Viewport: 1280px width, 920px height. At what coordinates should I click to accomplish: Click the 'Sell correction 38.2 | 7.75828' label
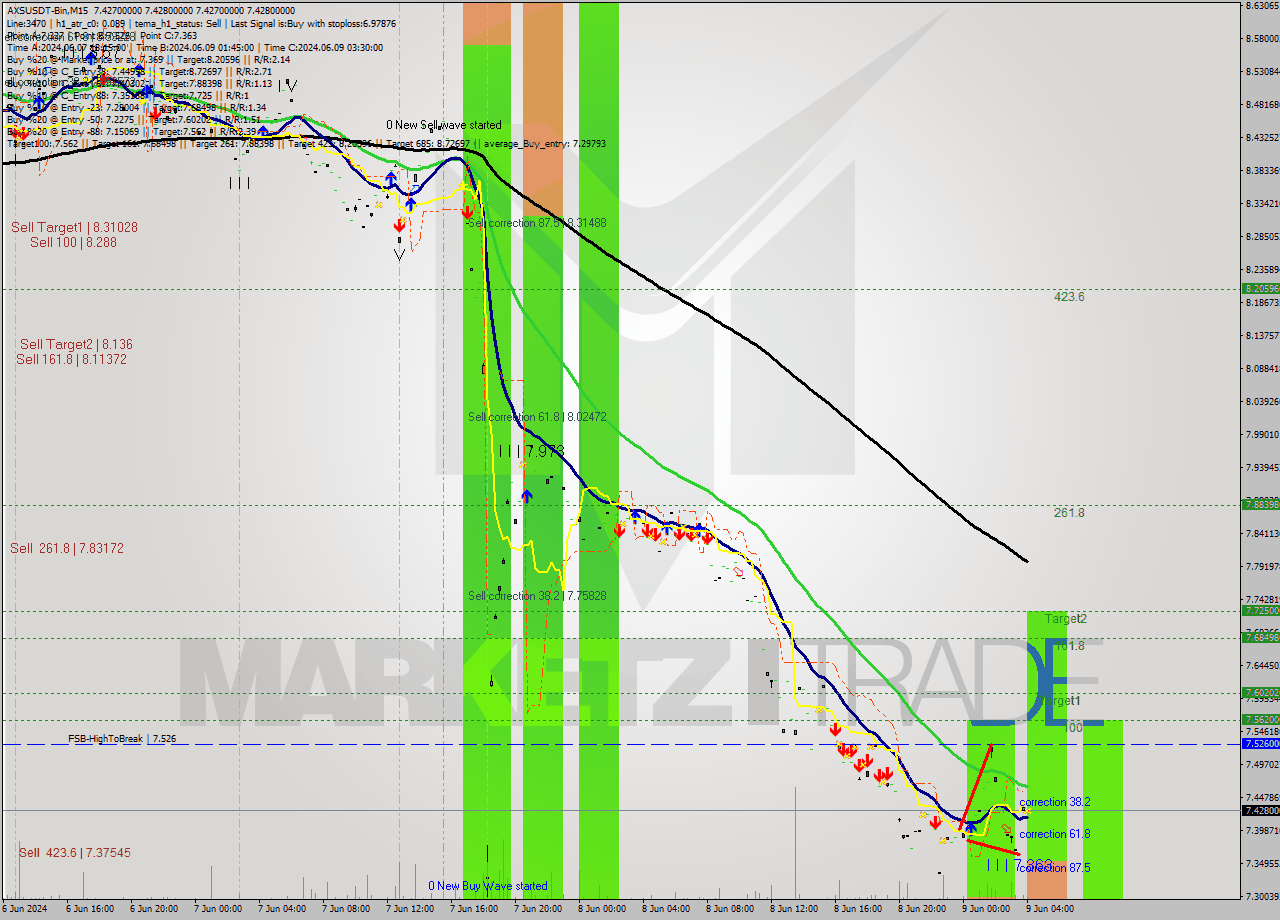tap(537, 595)
